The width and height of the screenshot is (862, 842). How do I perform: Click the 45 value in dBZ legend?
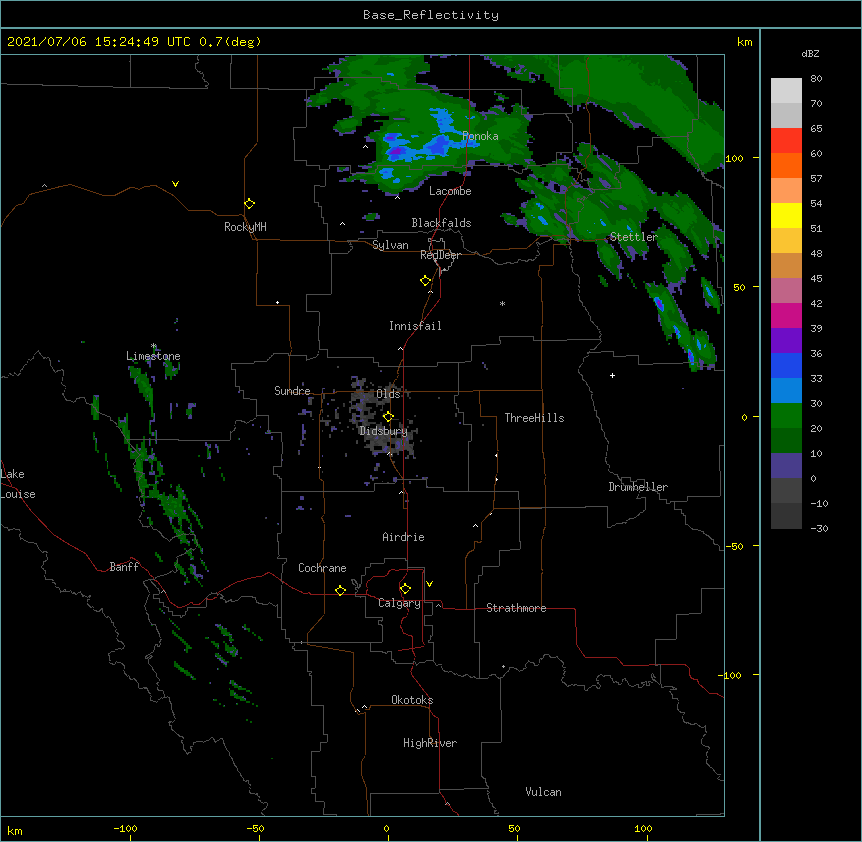[816, 278]
